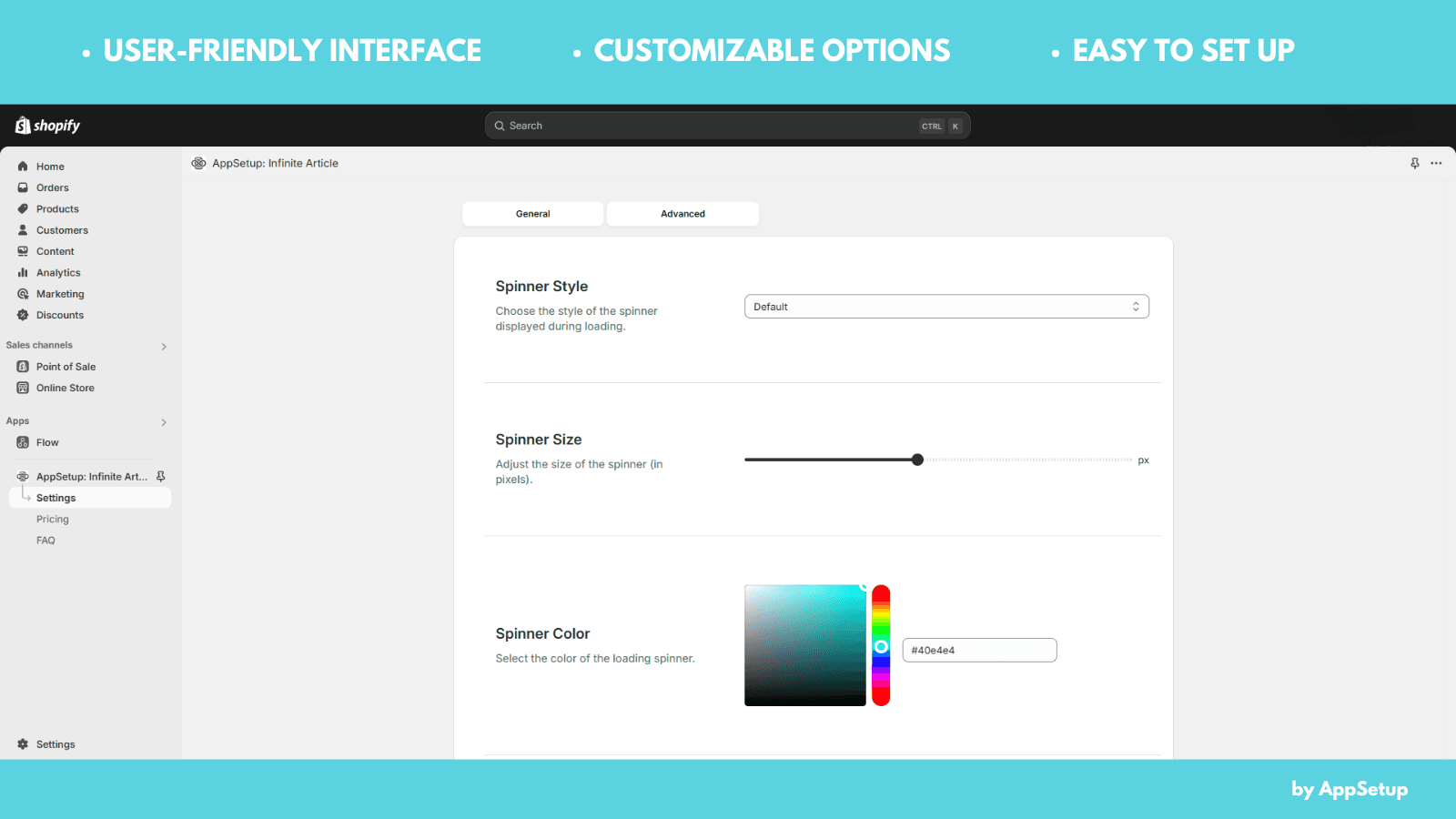Click the Discounts badge icon
1456x819 pixels.
(23, 315)
